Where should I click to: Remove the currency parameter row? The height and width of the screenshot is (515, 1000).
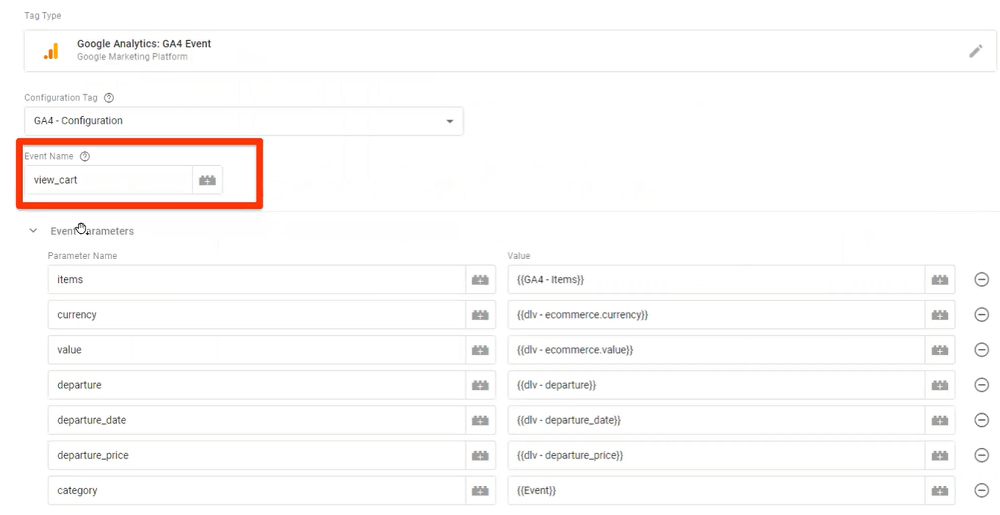(982, 315)
